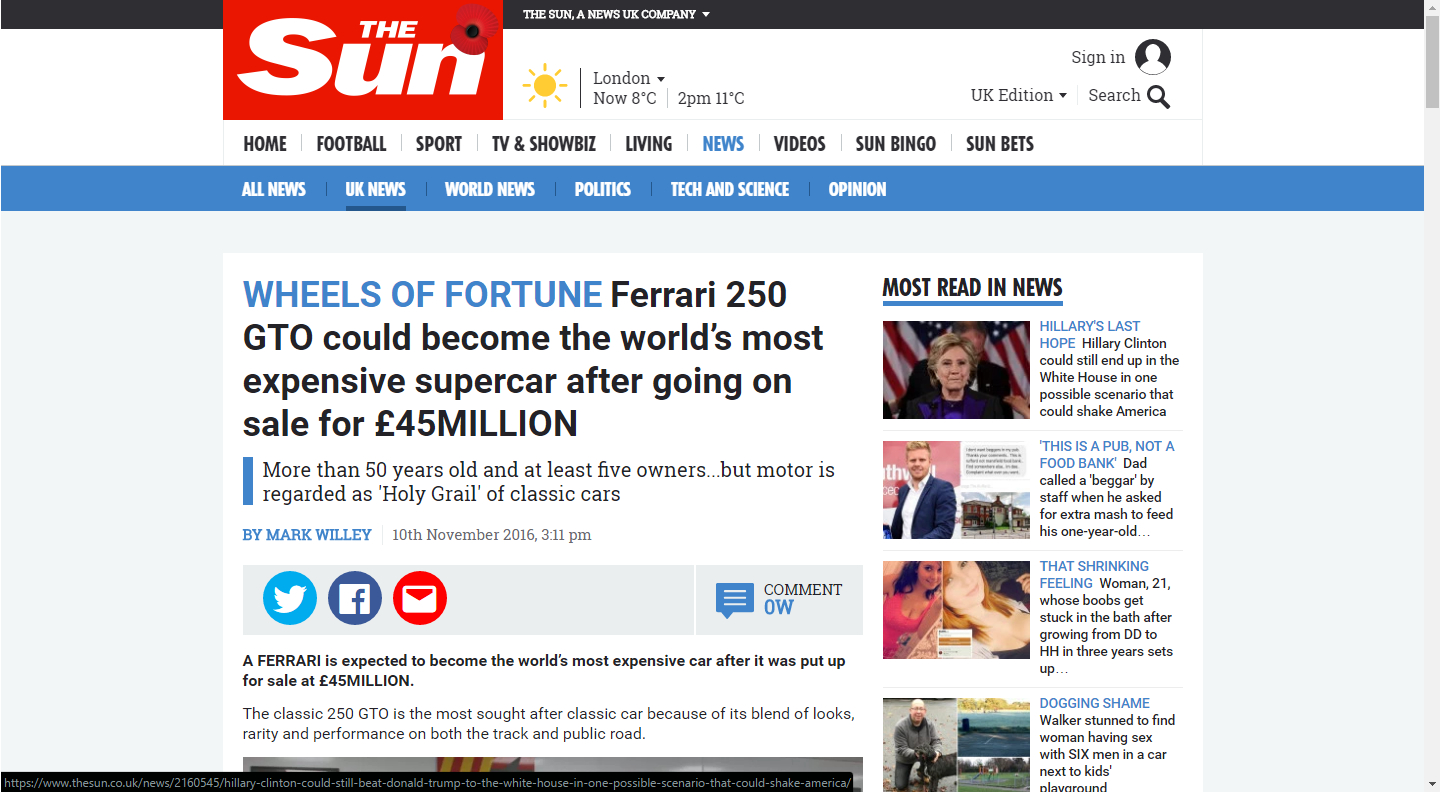Open LIVING section
Viewport: 1440px width, 792px height.
[649, 144]
